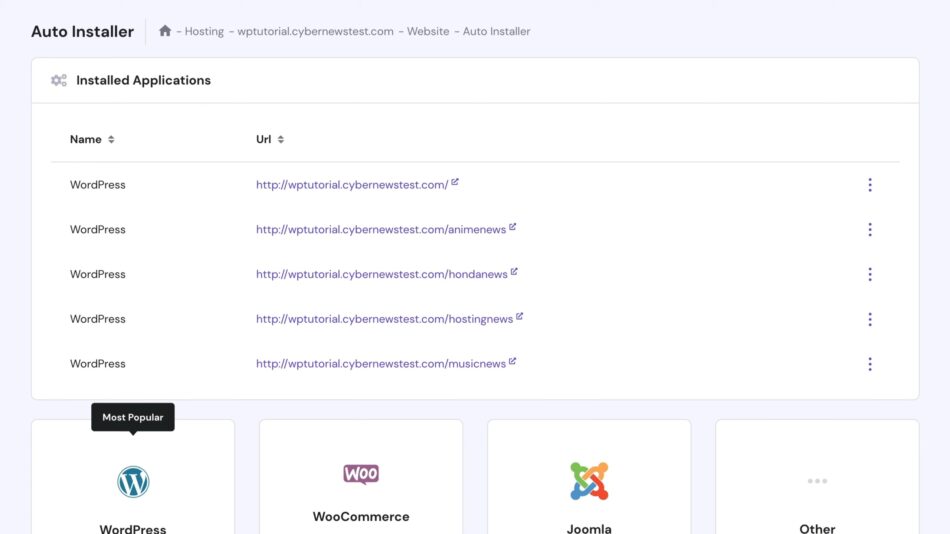Select the WooCommerce card label
Viewport: 950px width, 534px height.
point(360,516)
